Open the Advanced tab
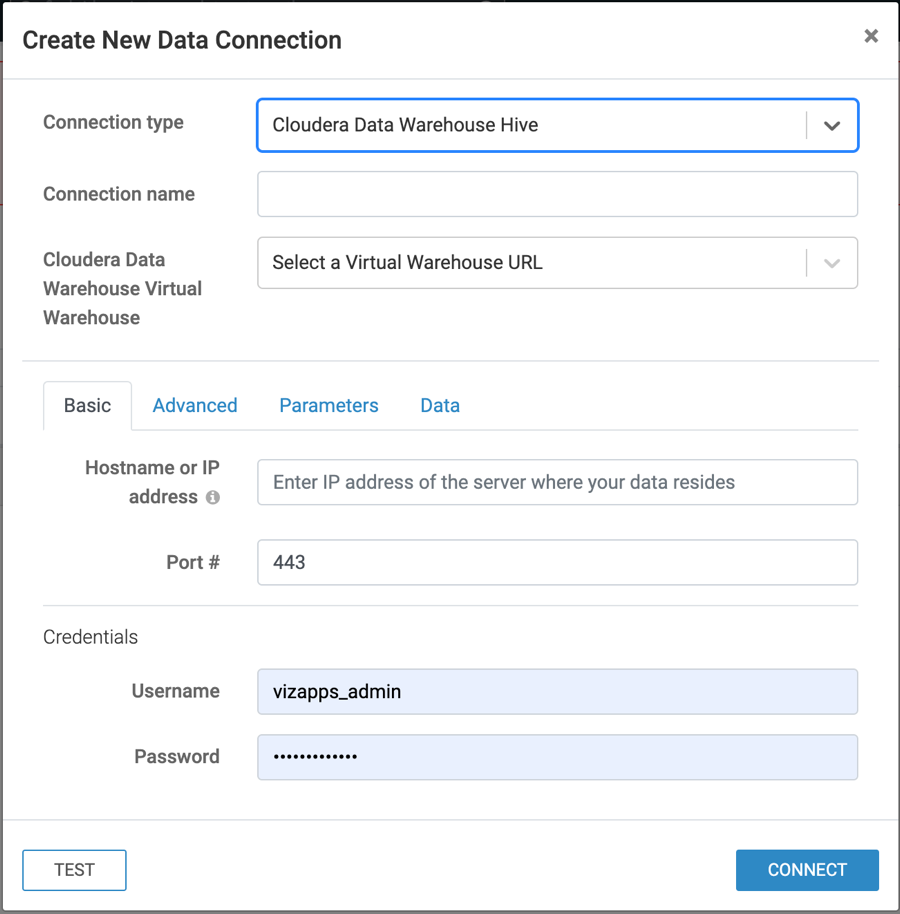900x914 pixels. point(195,405)
